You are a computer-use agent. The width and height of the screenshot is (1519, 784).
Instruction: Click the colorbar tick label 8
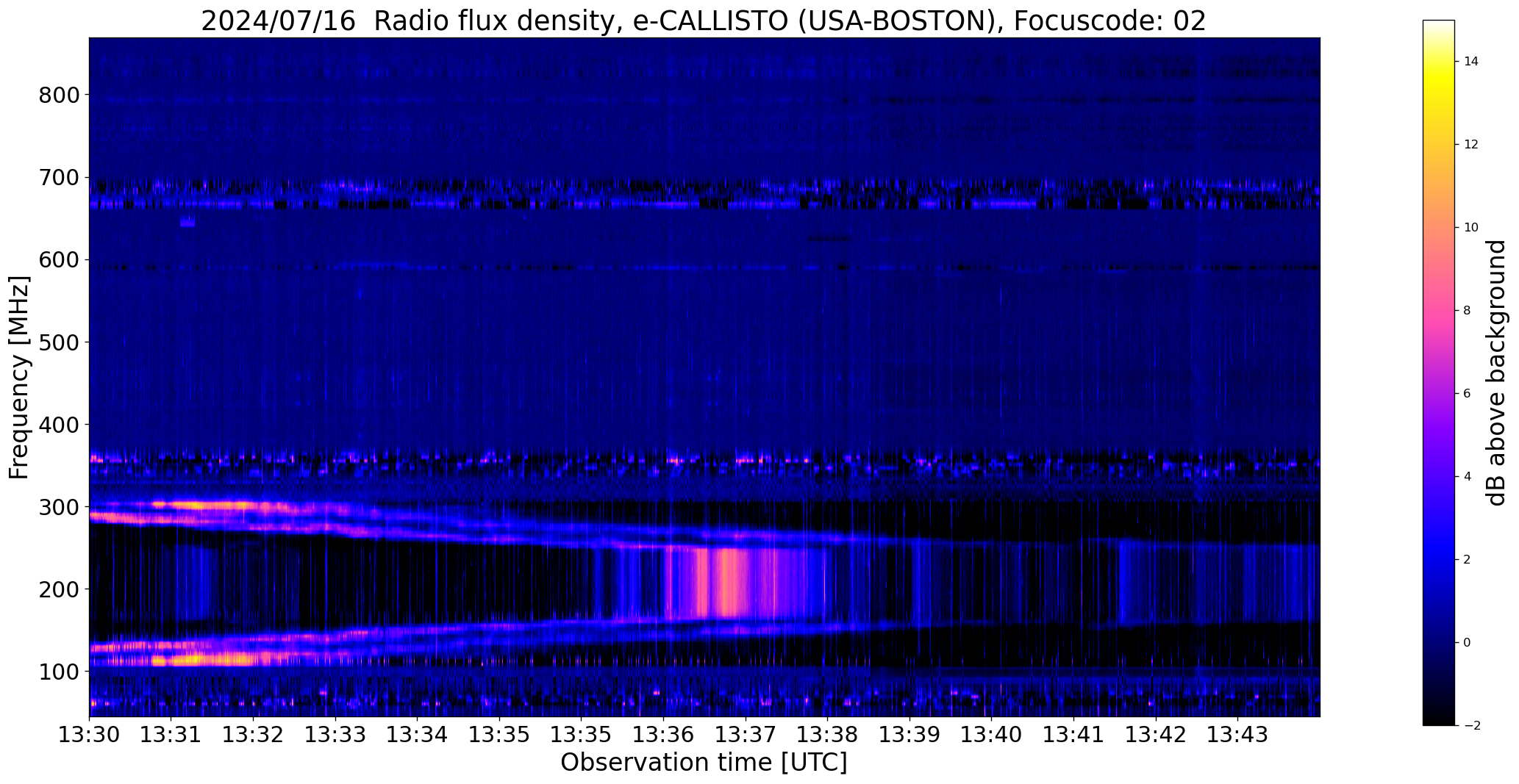point(1467,311)
